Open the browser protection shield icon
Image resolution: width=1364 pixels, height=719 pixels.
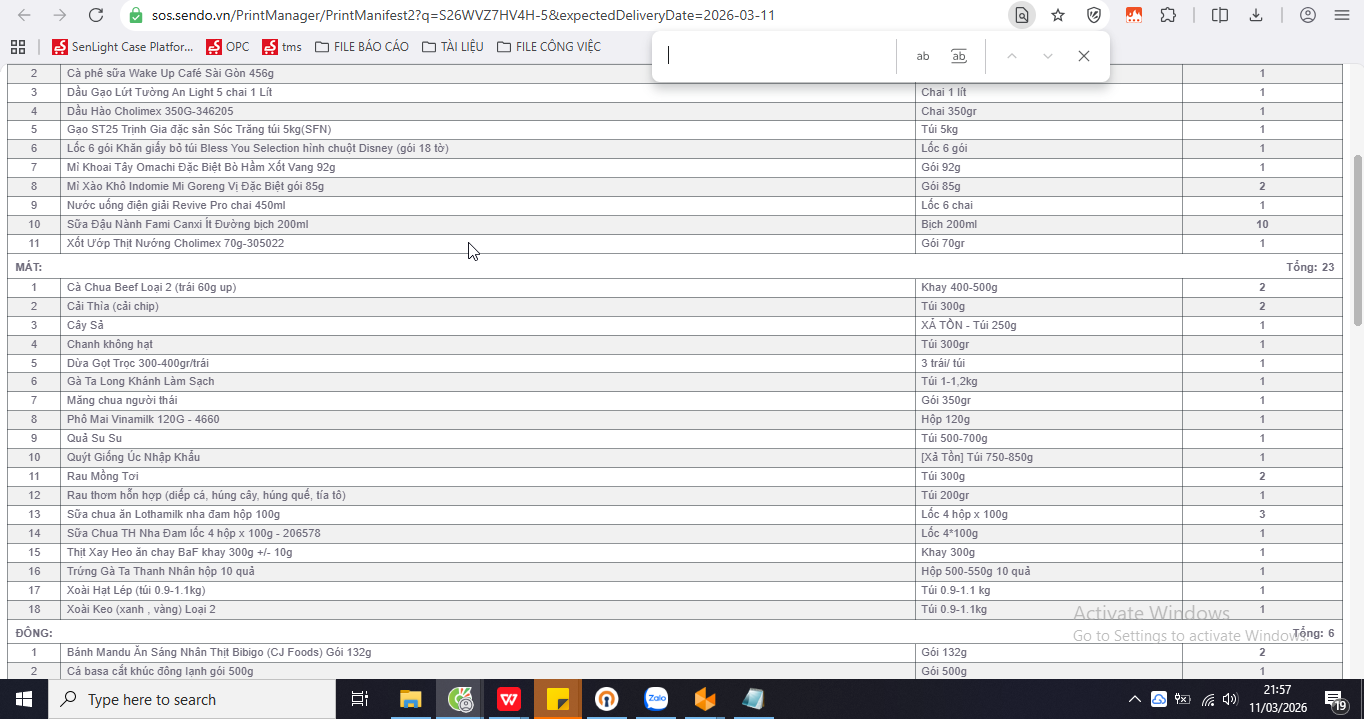tap(1094, 15)
